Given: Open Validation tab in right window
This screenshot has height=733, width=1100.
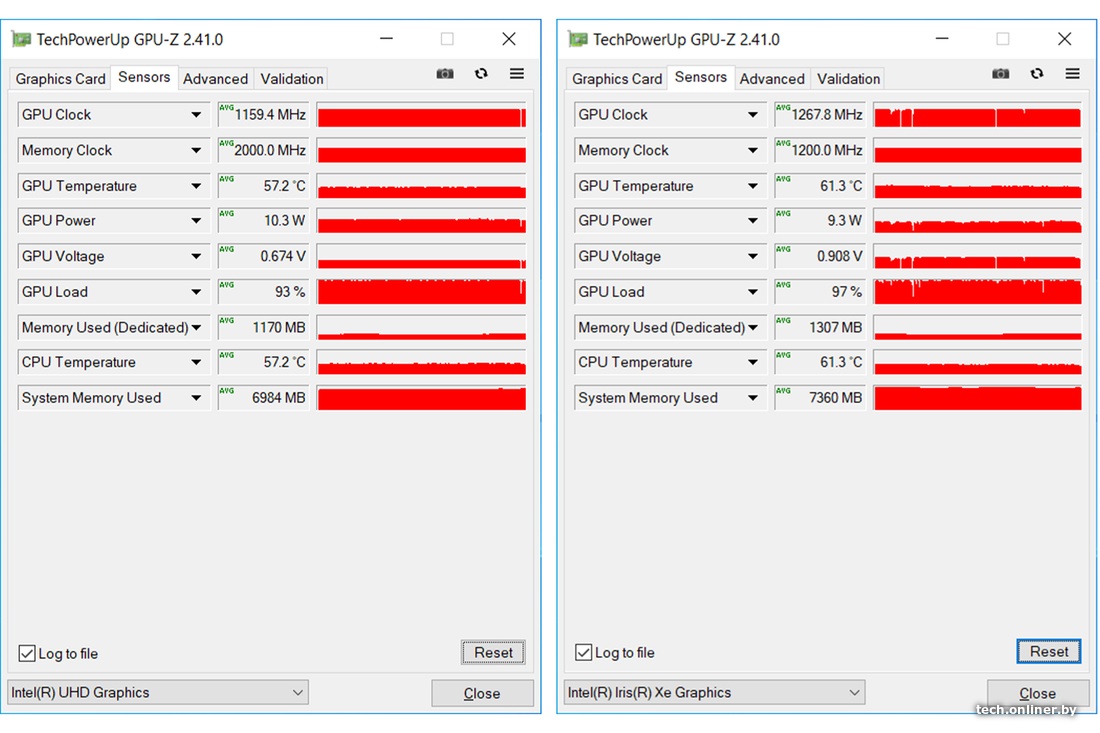Looking at the screenshot, I should [x=848, y=79].
